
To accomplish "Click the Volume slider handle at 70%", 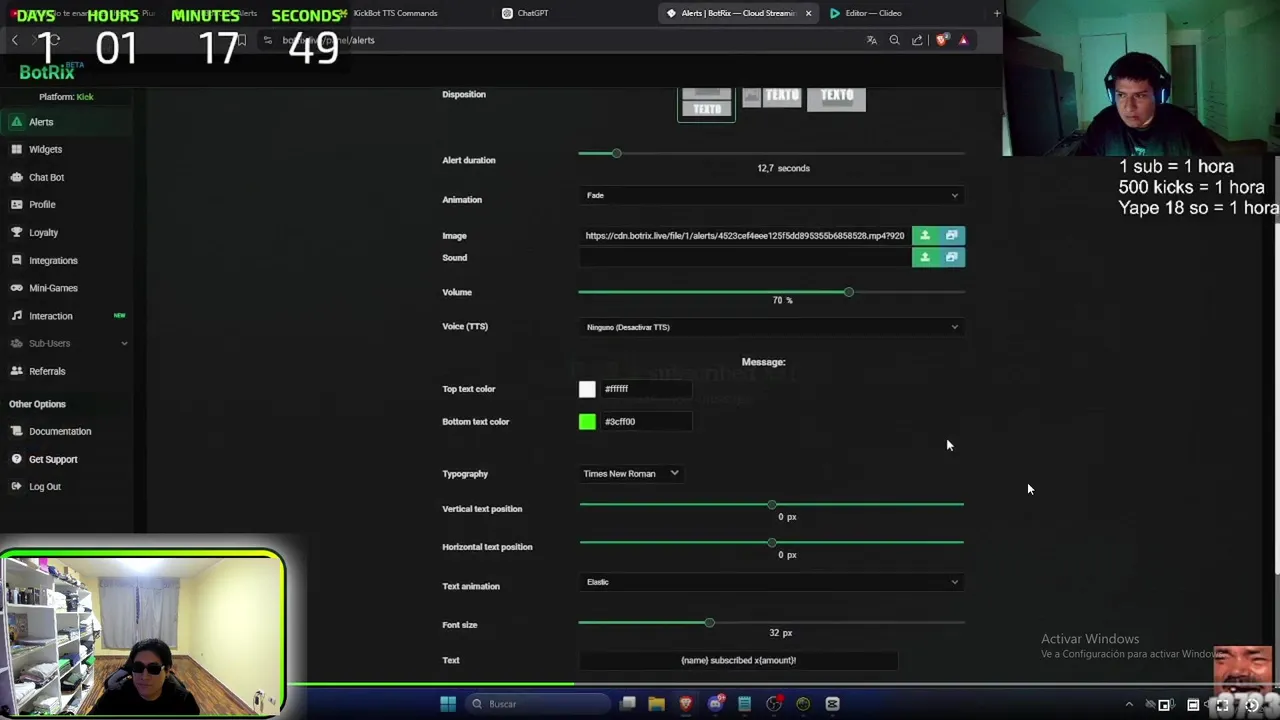I will pos(849,292).
